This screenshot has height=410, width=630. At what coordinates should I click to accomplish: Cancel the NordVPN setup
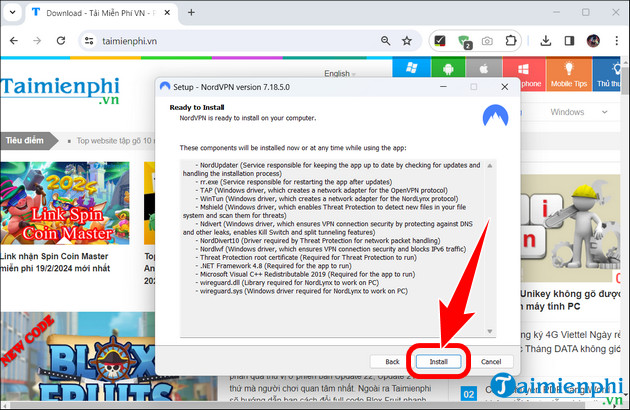[491, 361]
